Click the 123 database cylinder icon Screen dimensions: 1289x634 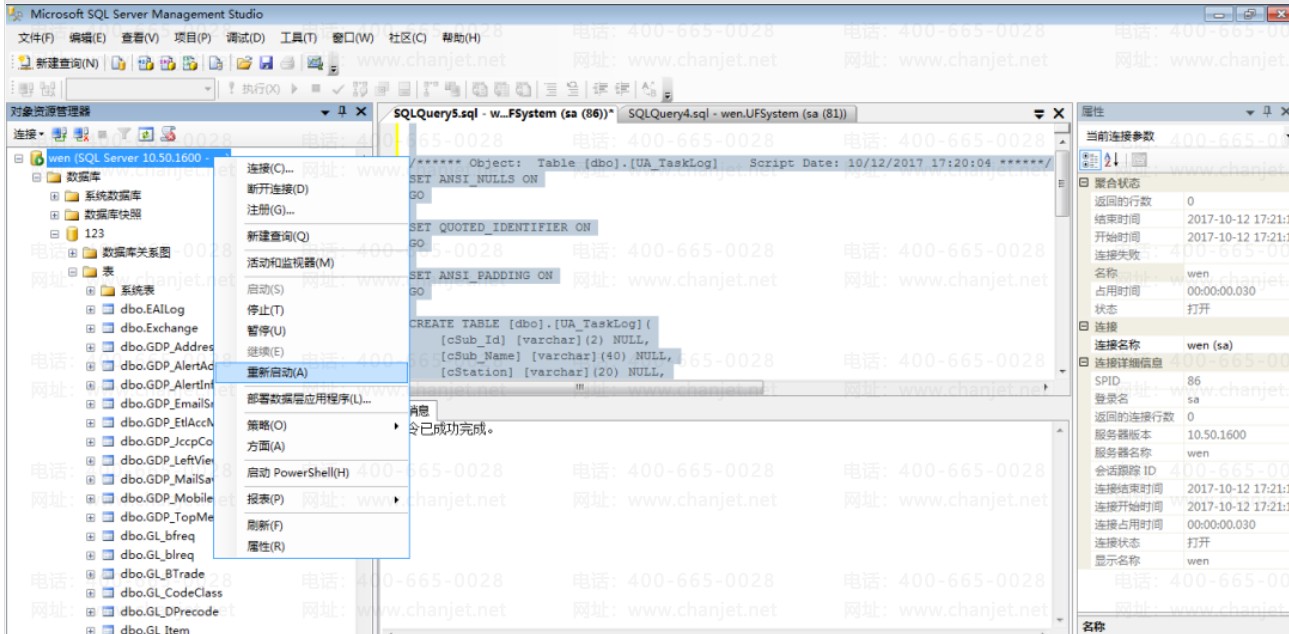[72, 234]
